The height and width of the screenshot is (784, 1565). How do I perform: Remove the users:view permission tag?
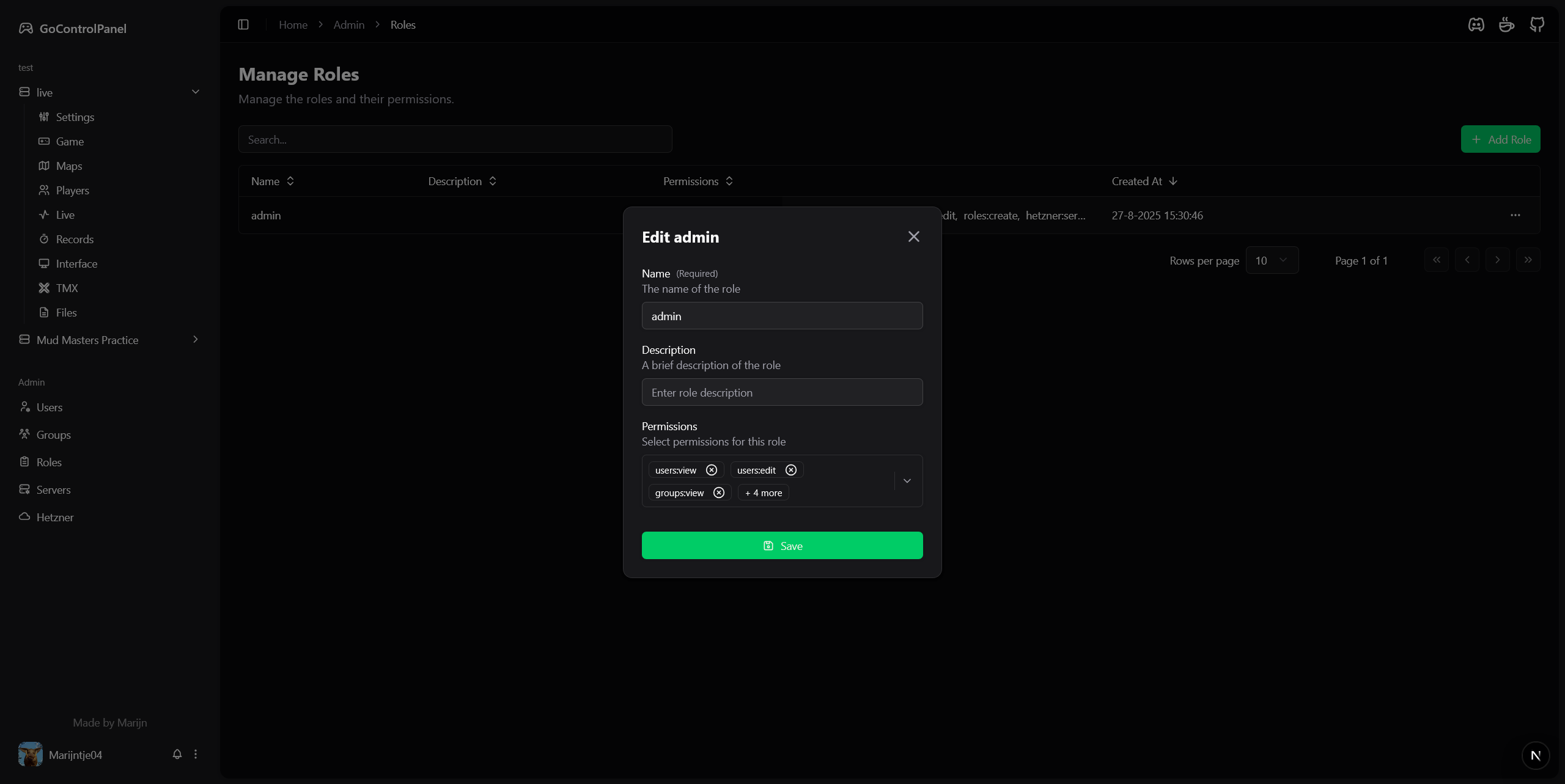(x=711, y=470)
